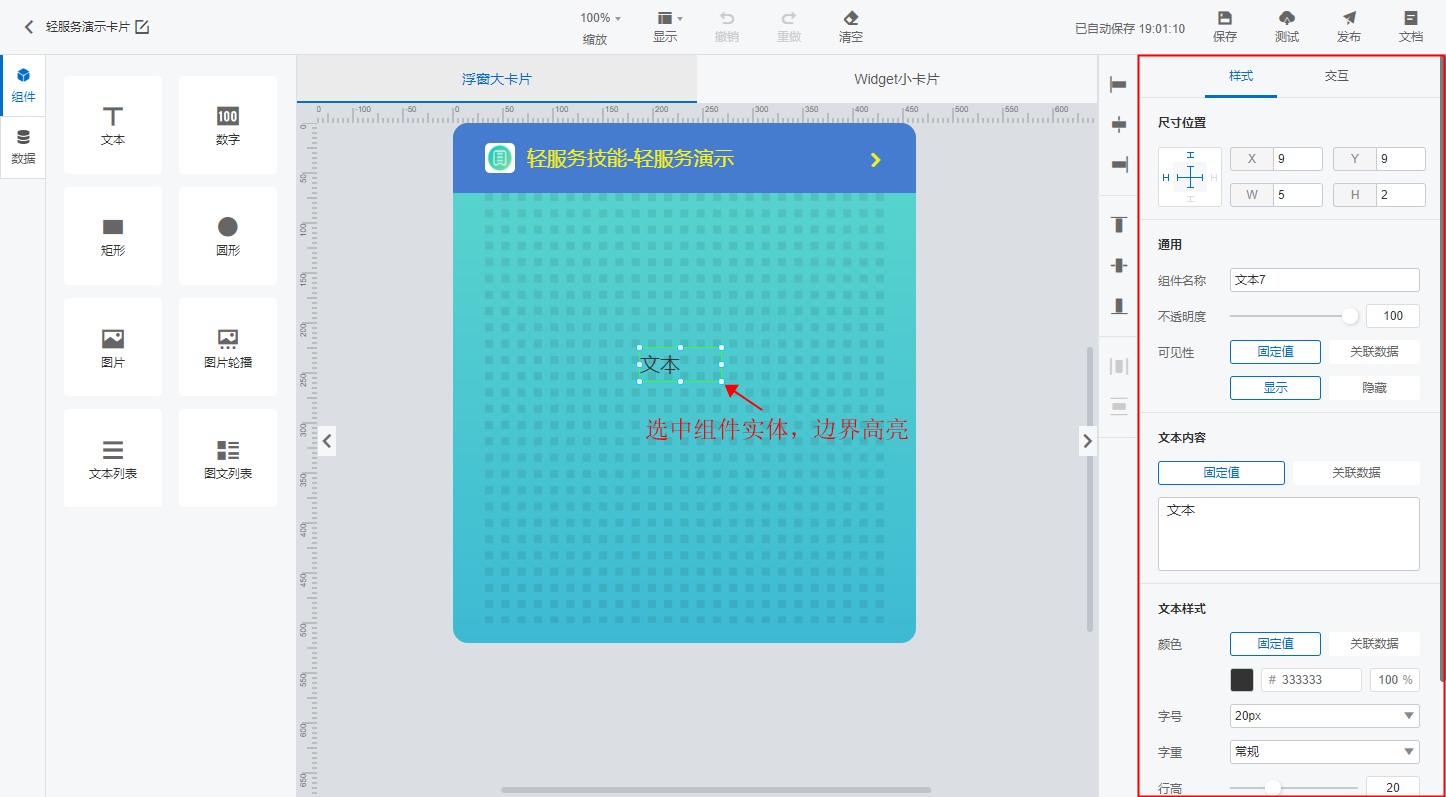Image resolution: width=1446 pixels, height=797 pixels.
Task: Add a 图文列表 image-text list component
Action: click(228, 459)
